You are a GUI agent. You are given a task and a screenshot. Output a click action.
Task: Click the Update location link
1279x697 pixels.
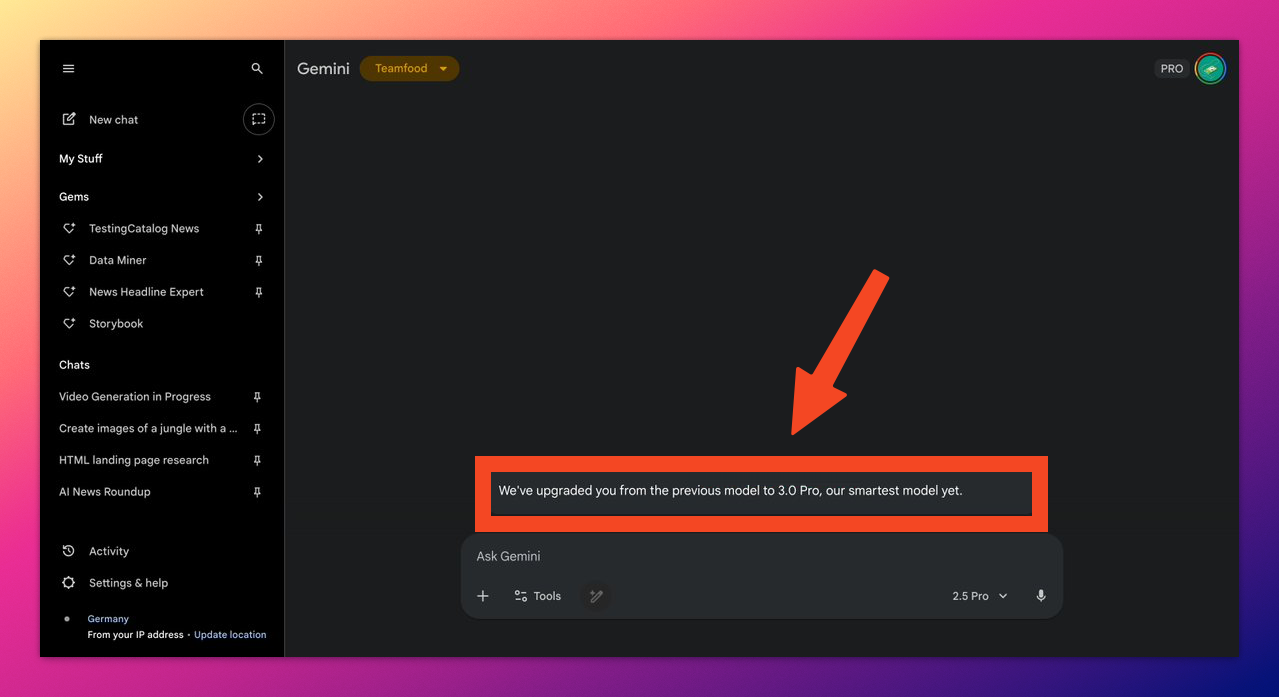(x=230, y=635)
